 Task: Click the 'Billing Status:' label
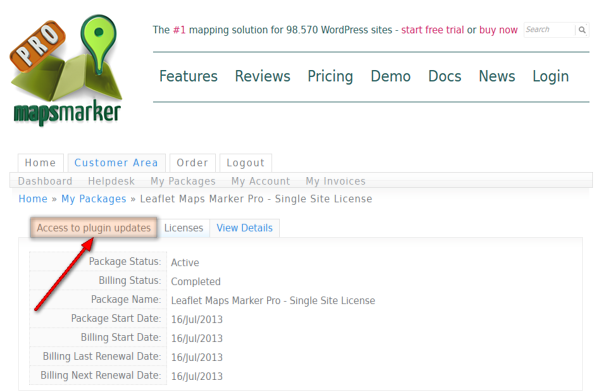[130, 280]
